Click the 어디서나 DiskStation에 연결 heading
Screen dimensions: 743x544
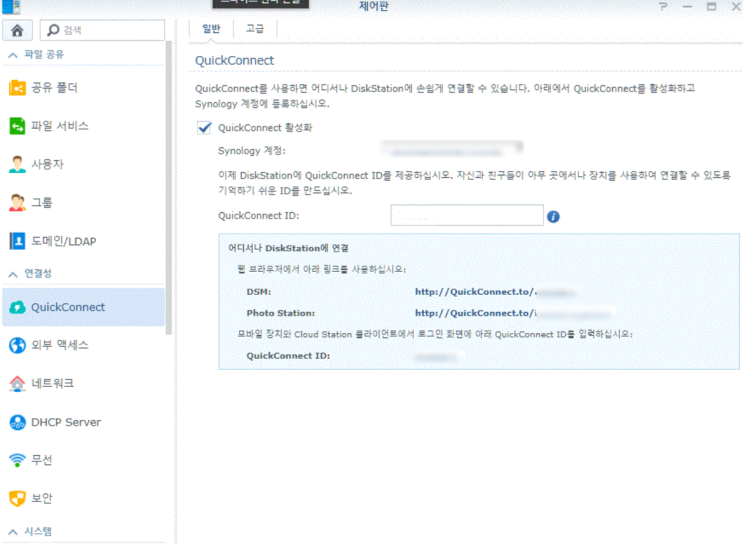[x=288, y=248]
